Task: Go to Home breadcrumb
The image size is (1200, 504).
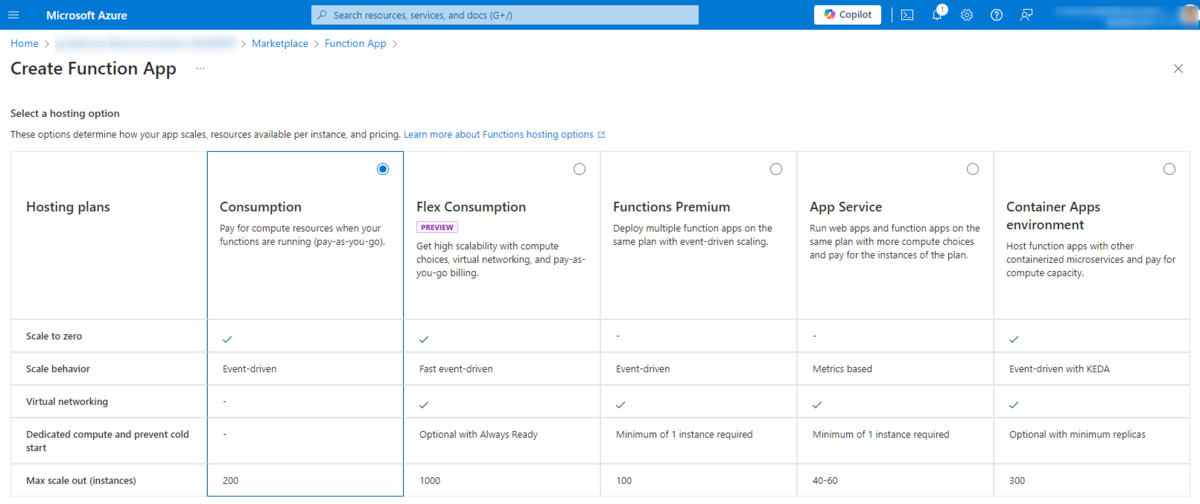Action: (x=24, y=44)
